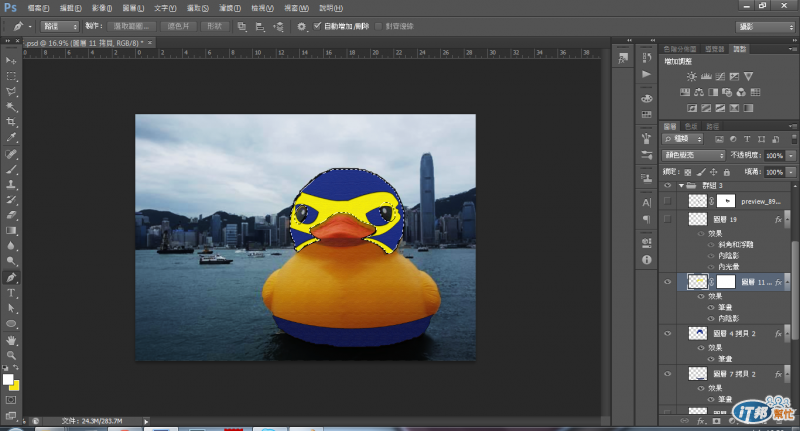800x431 pixels.
Task: Select the Clone Stamp tool
Action: pos(11,185)
